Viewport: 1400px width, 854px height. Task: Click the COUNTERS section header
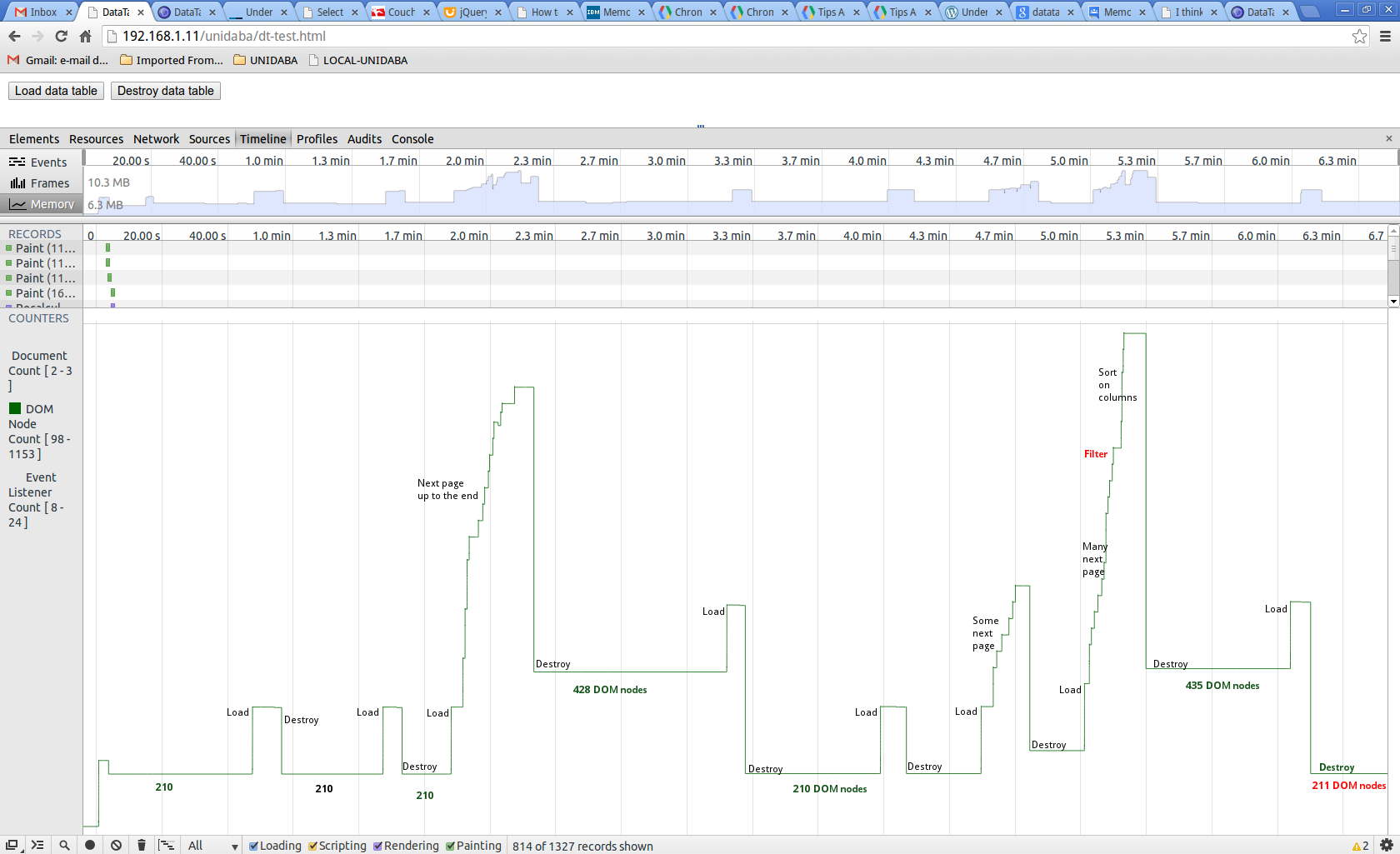pyautogui.click(x=38, y=318)
